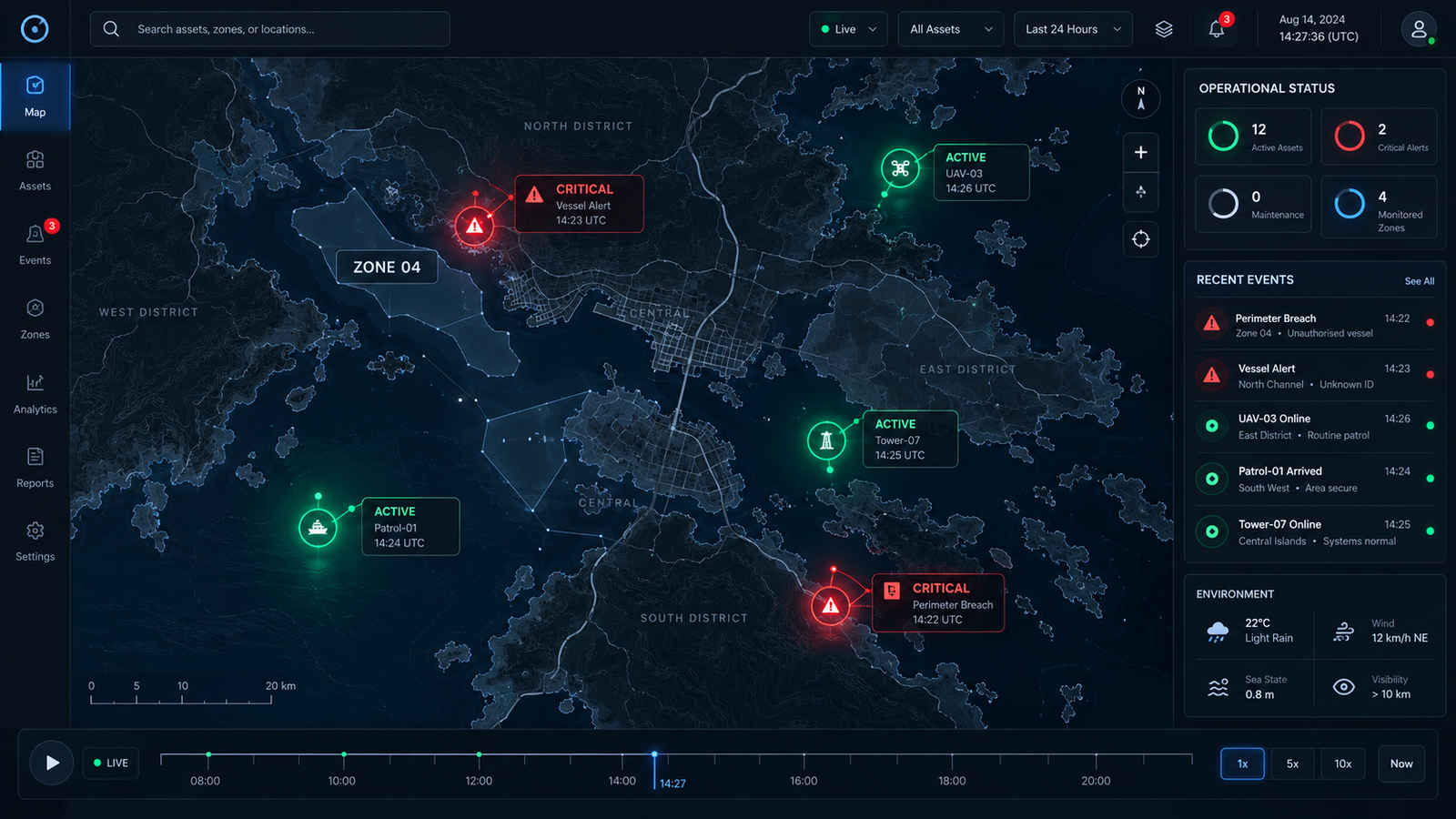Screen dimensions: 1456x819
Task: Select the Perimeter Breach critical marker
Action: click(830, 605)
